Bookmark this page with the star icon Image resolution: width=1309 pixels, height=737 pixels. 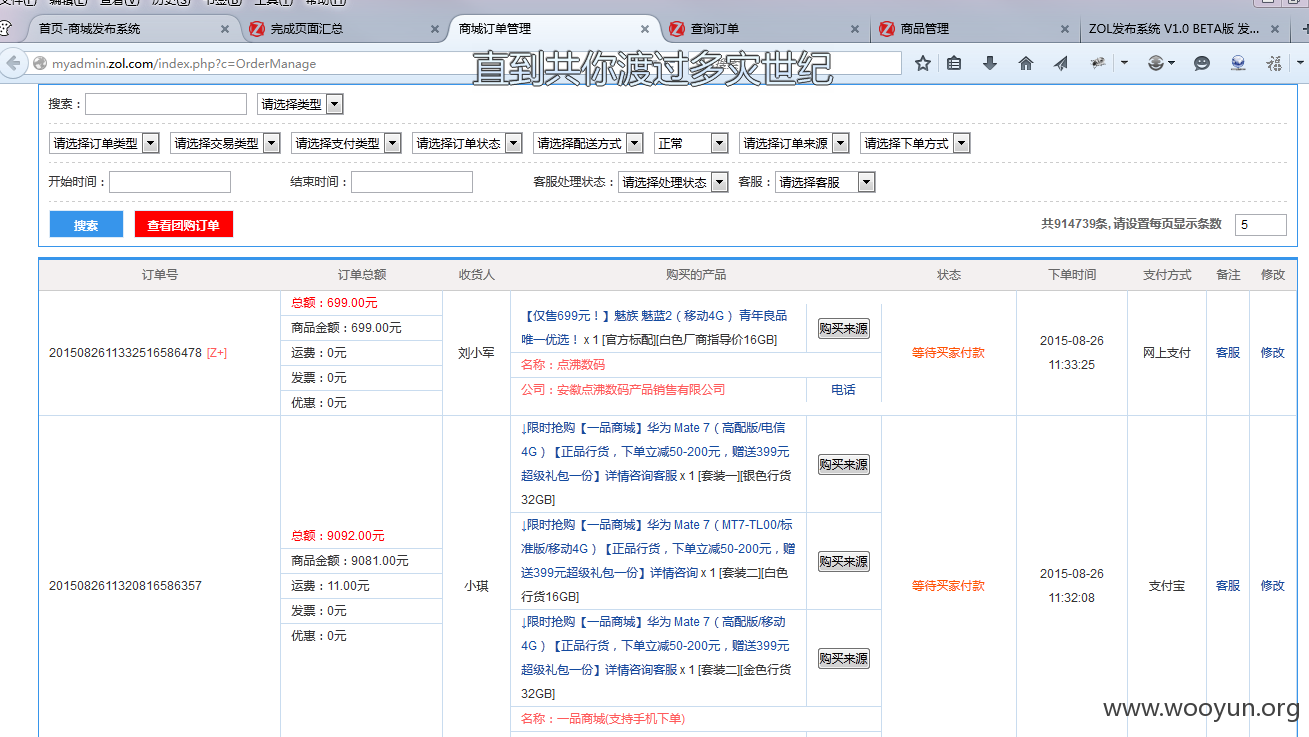coord(923,63)
